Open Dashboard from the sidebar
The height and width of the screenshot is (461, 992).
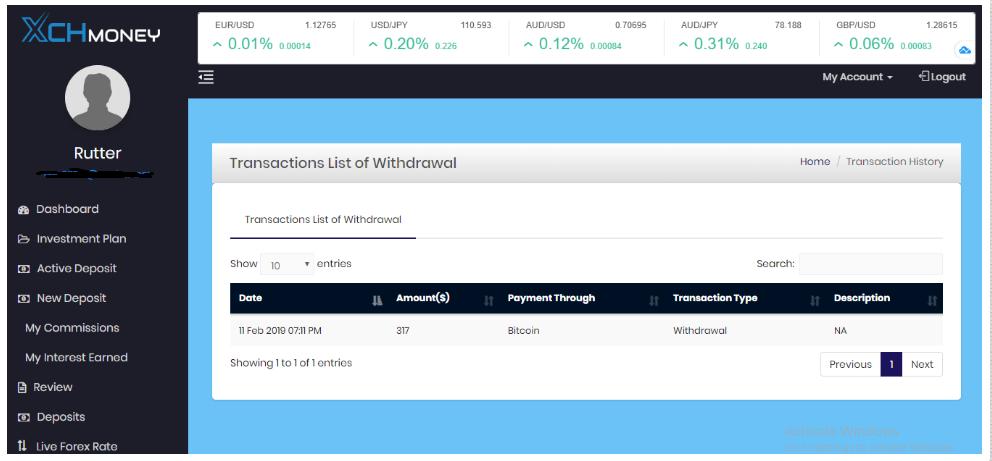click(x=67, y=209)
